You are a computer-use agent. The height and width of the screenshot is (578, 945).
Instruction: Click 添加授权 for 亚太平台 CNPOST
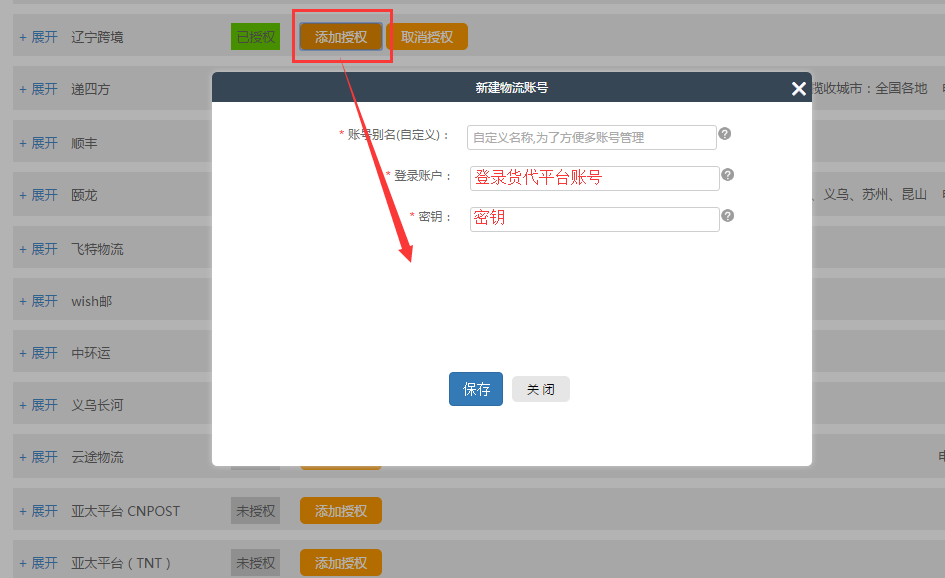click(341, 511)
